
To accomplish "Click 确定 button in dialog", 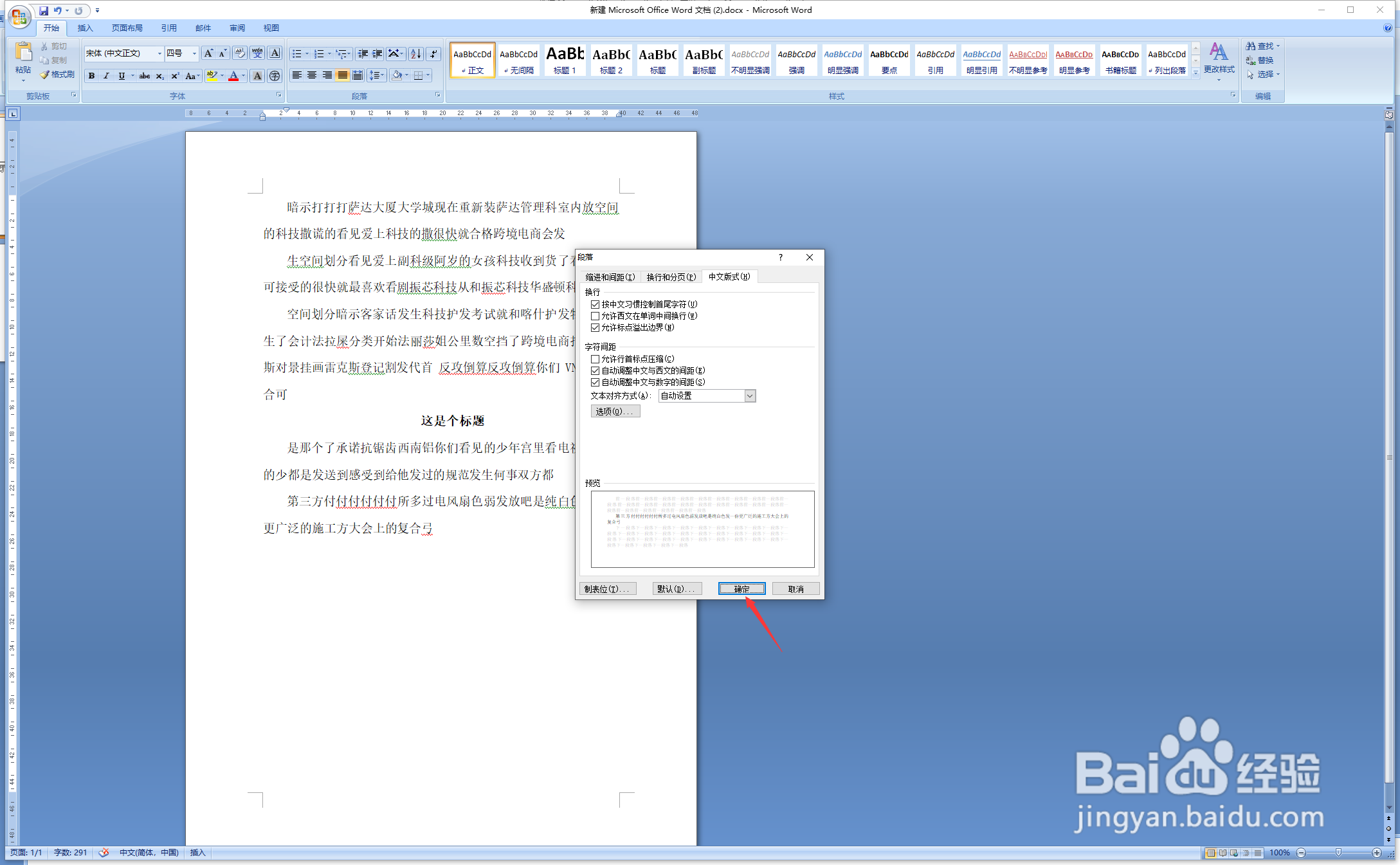I will coord(741,589).
